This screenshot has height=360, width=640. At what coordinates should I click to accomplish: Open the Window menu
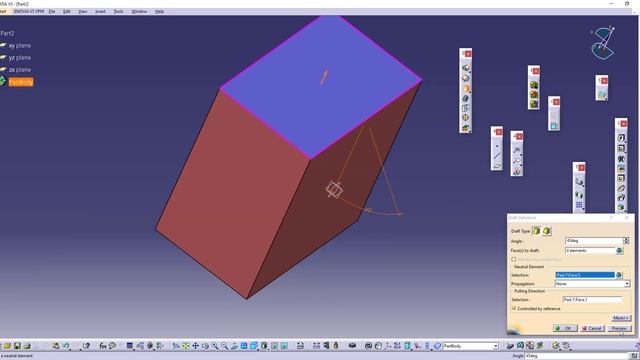pos(139,11)
